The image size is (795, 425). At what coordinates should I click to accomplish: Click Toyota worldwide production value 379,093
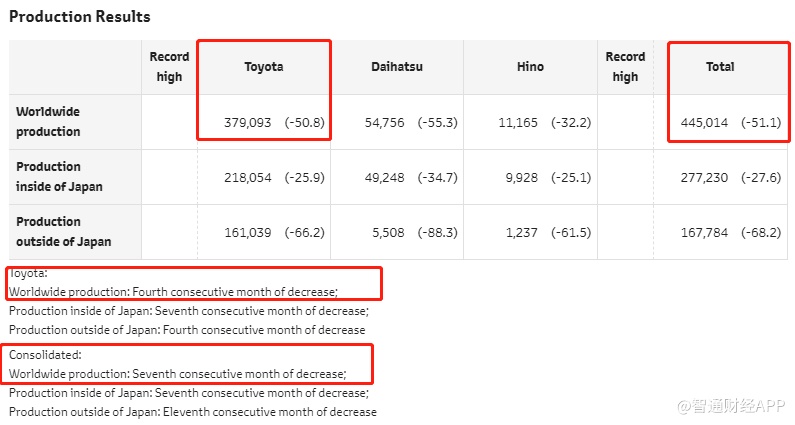[x=248, y=123]
